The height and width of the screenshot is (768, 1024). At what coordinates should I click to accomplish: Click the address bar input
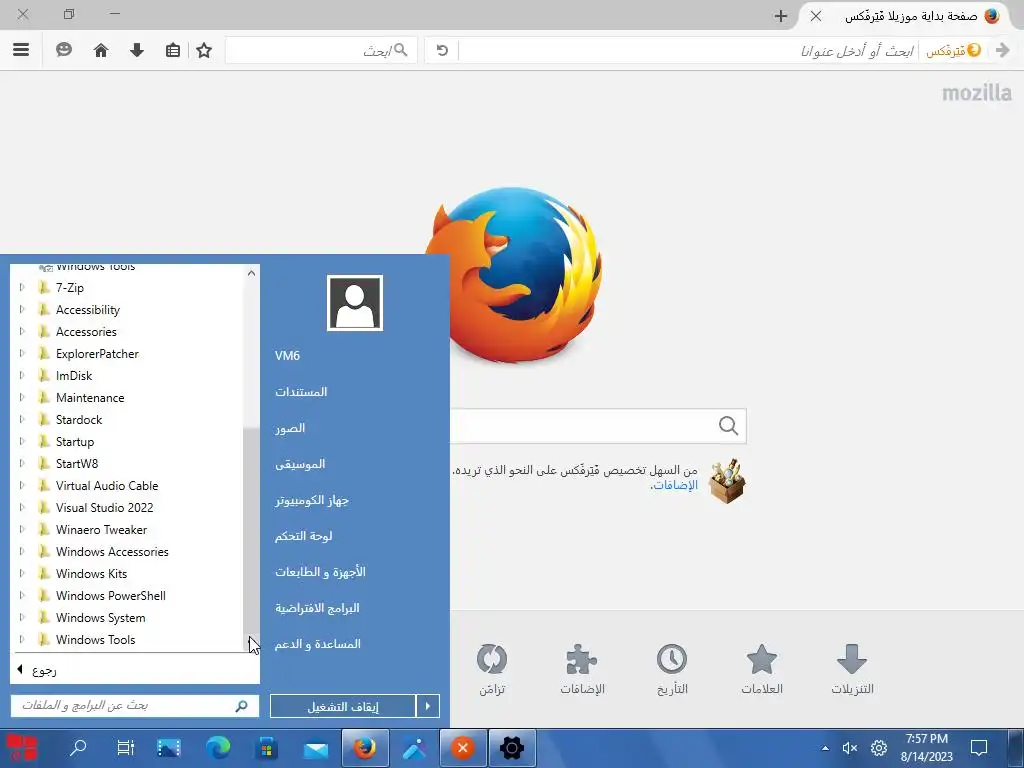coord(689,50)
